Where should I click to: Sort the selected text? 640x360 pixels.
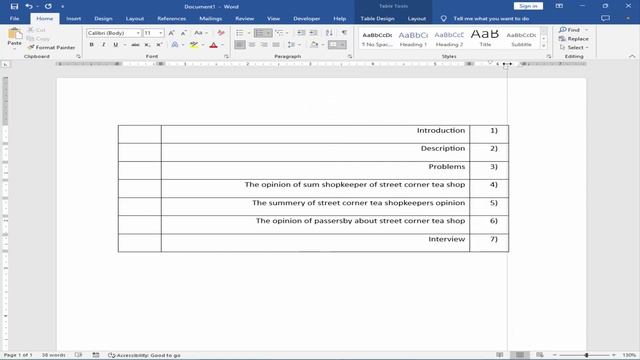pyautogui.click(x=329, y=33)
